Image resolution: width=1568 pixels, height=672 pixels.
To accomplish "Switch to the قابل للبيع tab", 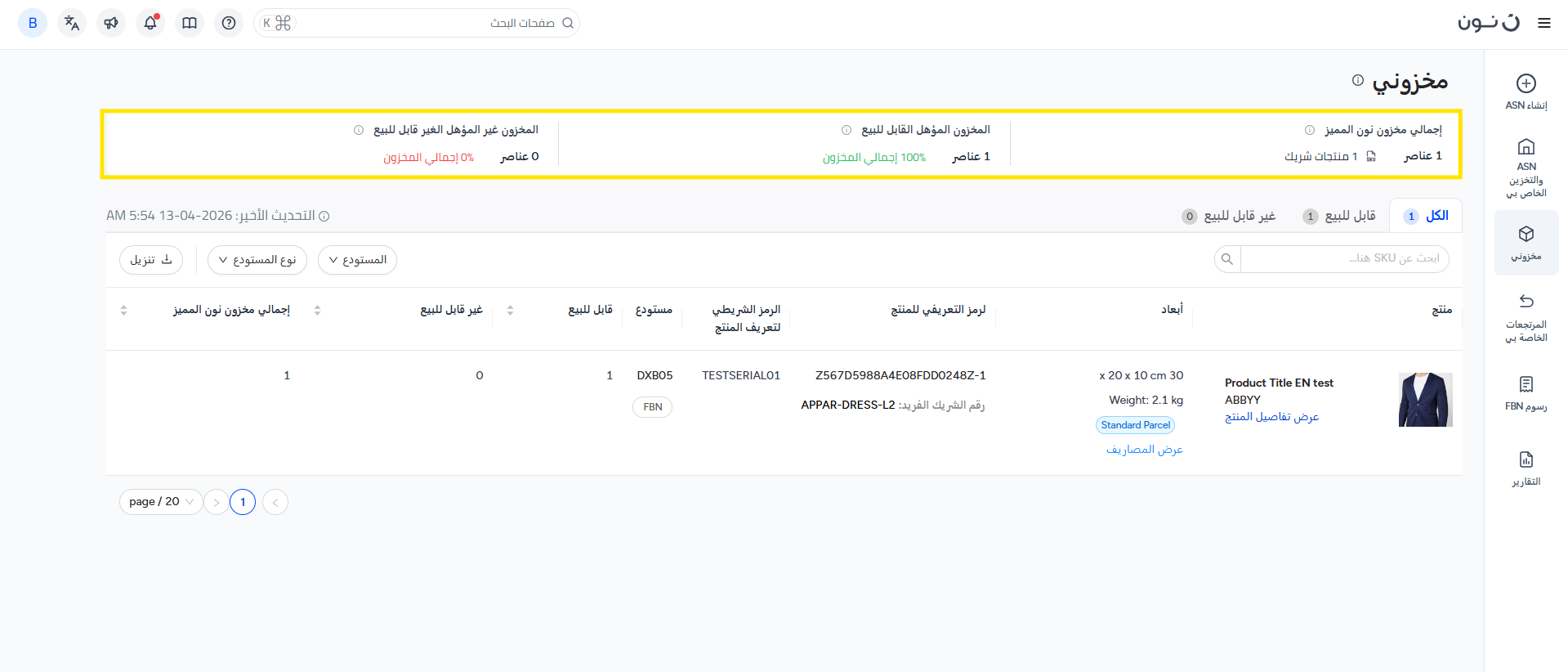I will [1340, 216].
